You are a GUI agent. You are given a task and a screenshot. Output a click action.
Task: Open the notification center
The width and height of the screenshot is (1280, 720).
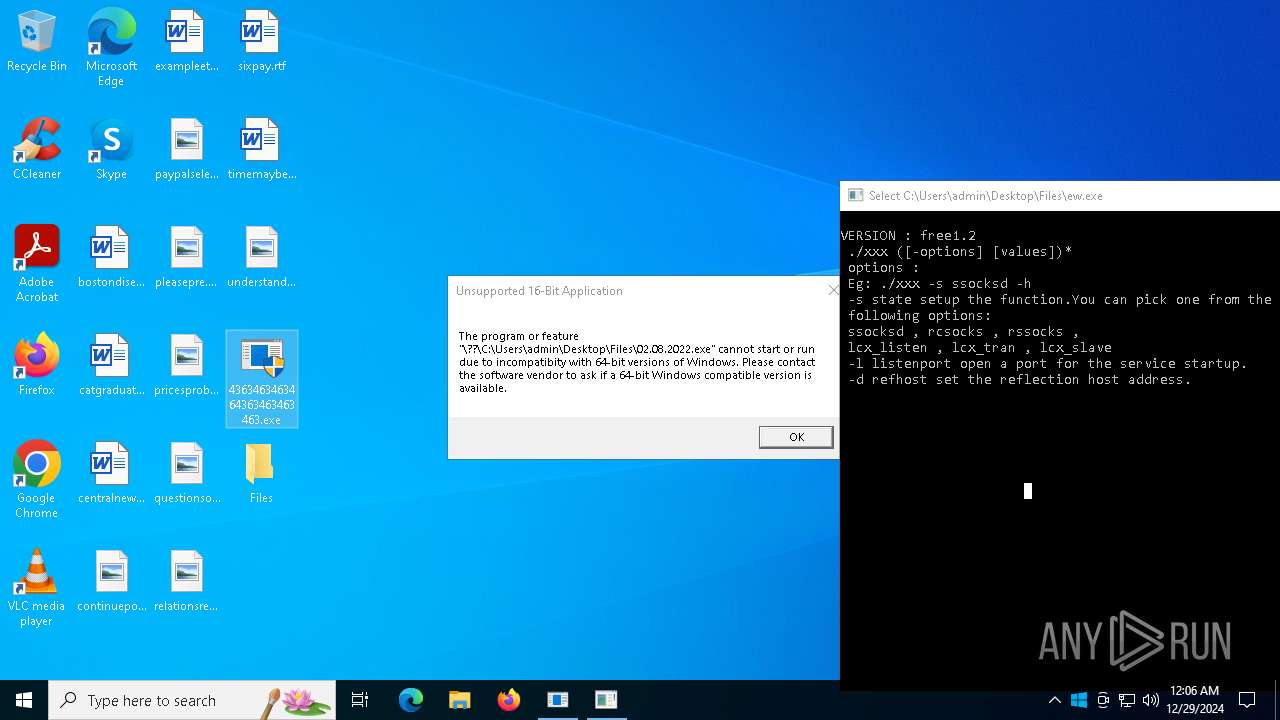[1247, 700]
